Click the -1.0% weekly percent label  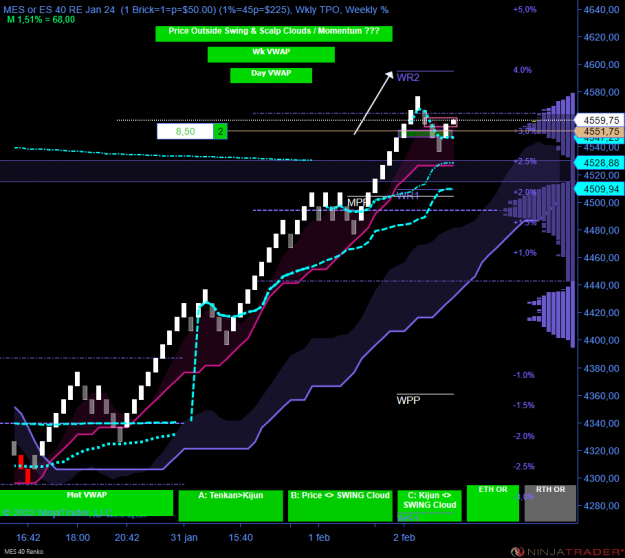click(x=524, y=375)
